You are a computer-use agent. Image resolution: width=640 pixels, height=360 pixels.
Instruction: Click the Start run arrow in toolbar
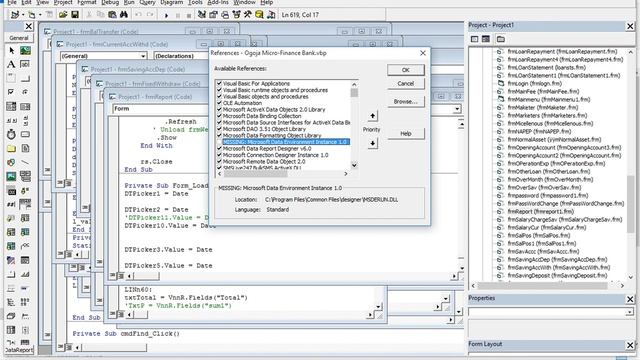[166, 15]
